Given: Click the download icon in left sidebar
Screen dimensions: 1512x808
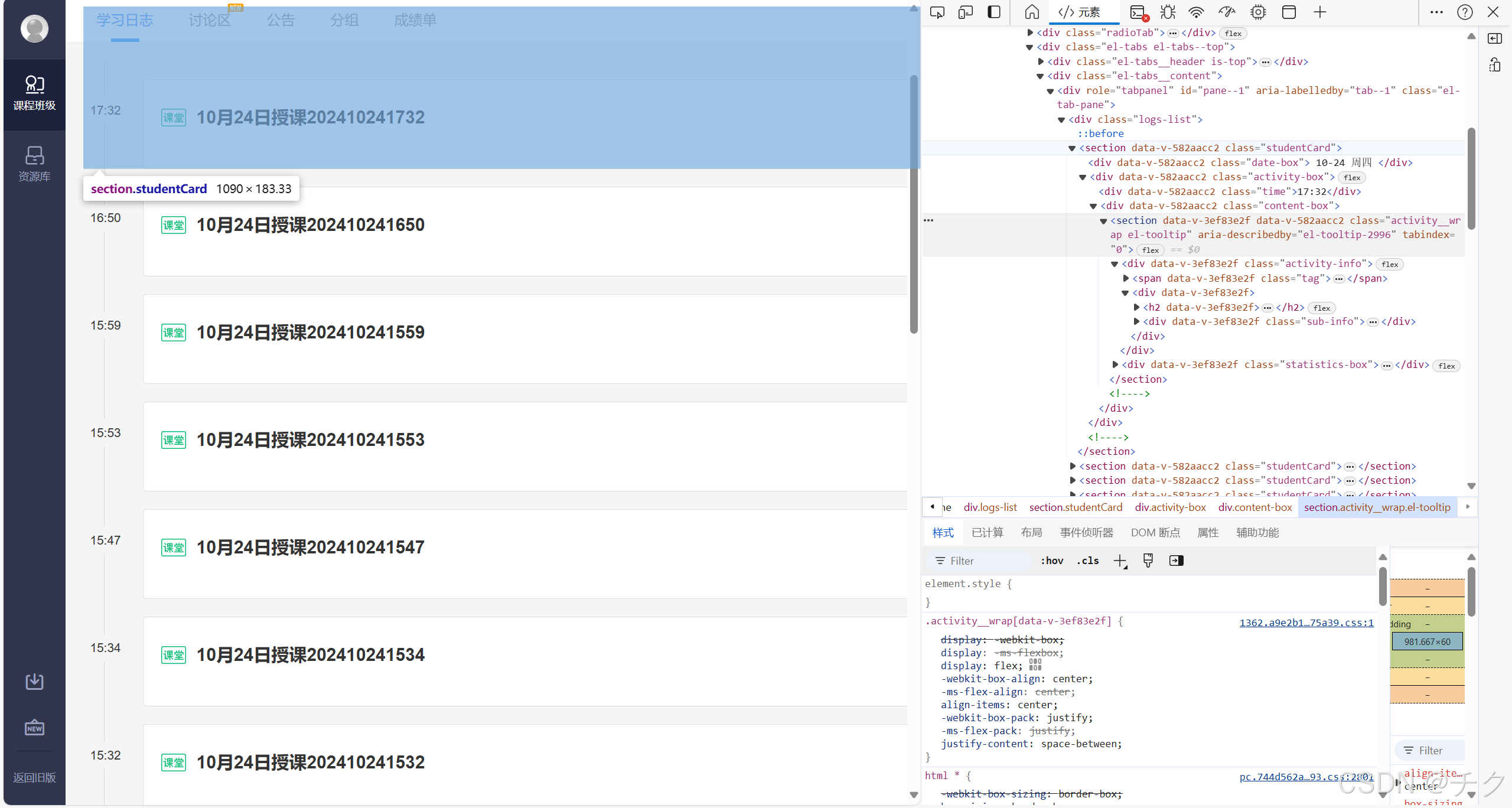Looking at the screenshot, I should (x=34, y=682).
